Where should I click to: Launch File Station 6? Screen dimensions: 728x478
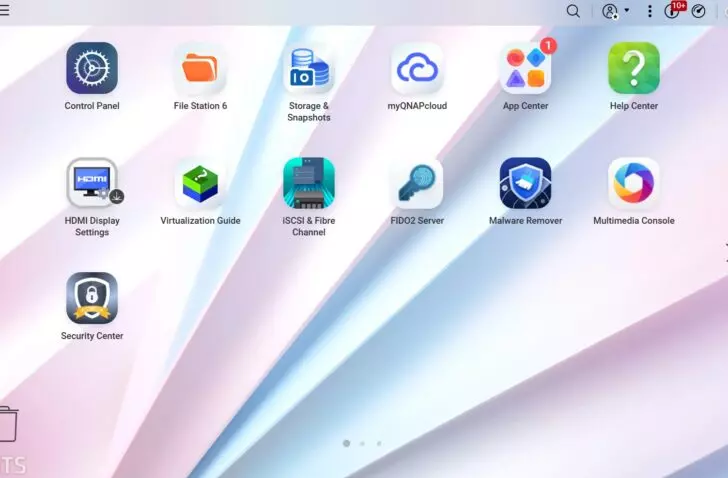[x=200, y=68]
